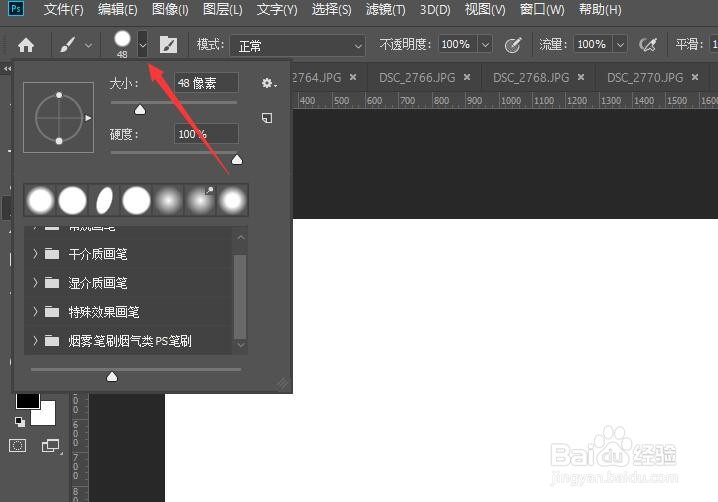Viewport: 718px width, 502px height.
Task: Open the 视图(V) menu
Action: coord(485,10)
